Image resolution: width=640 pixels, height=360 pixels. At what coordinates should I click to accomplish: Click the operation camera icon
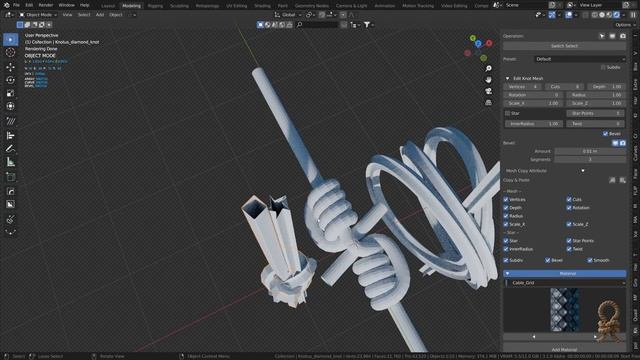pos(622,36)
